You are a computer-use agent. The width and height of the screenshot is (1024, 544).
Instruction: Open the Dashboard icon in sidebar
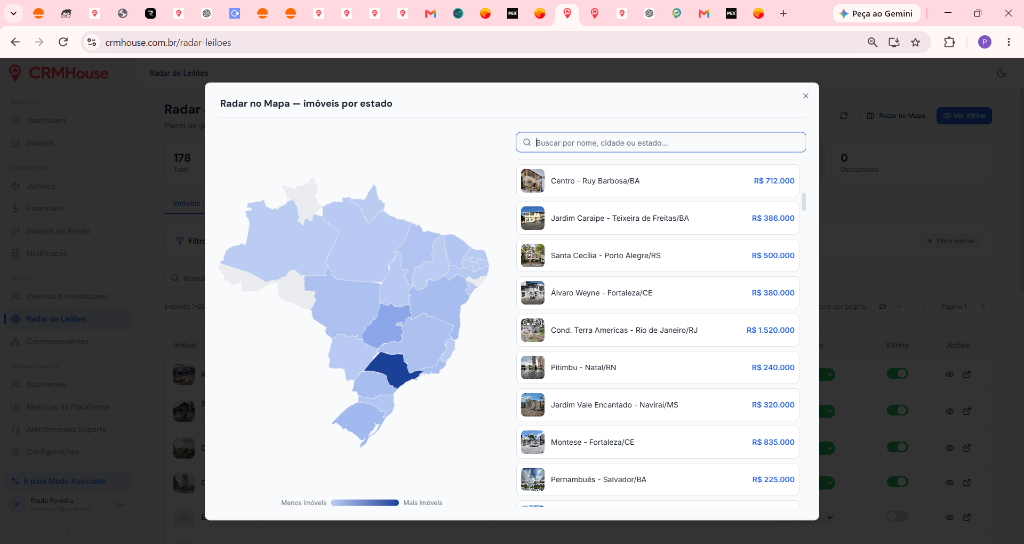[x=16, y=120]
